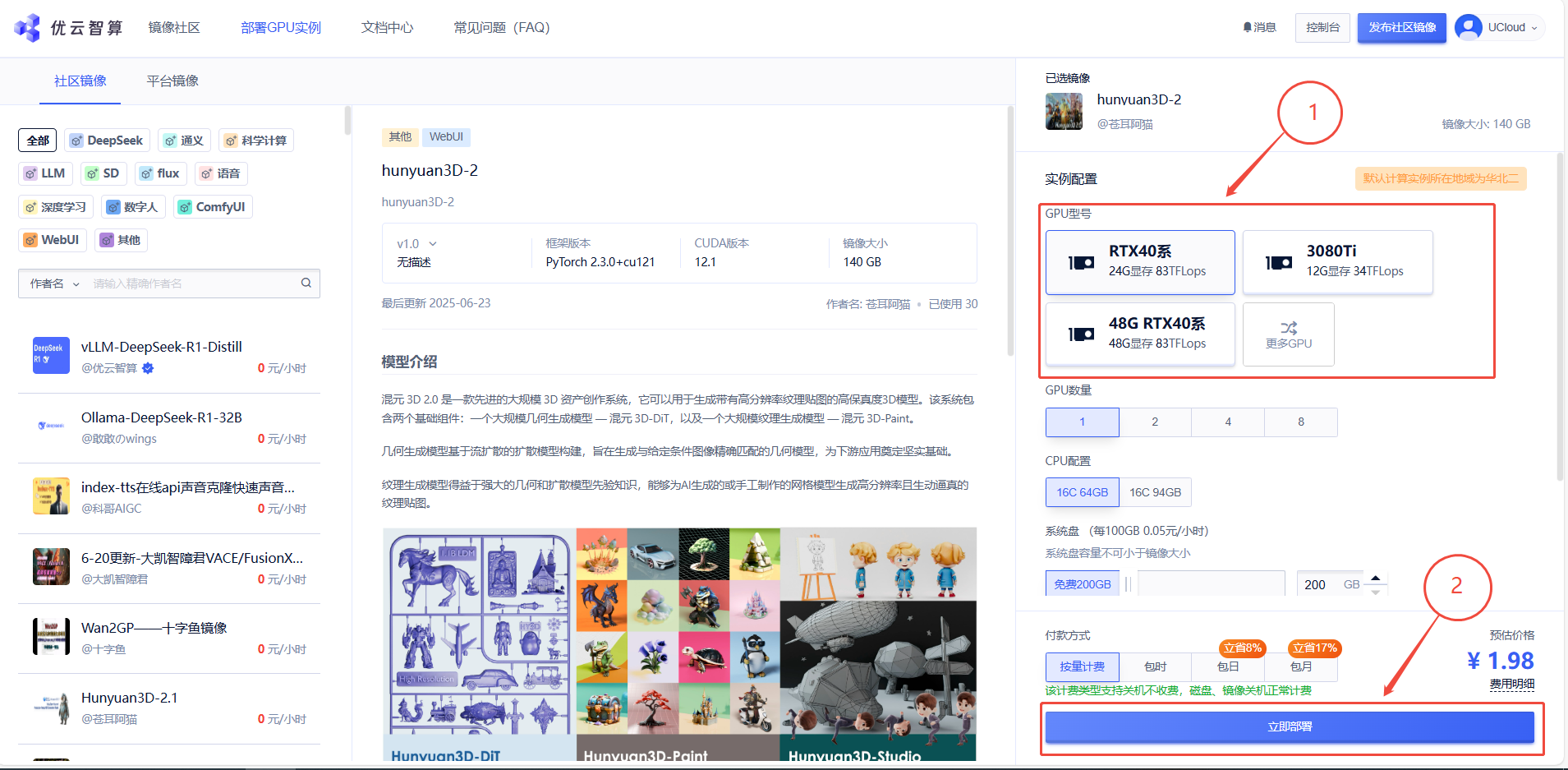Click selected hunyuan3D-2 image thumbnail
This screenshot has width=1568, height=770.
click(1064, 112)
